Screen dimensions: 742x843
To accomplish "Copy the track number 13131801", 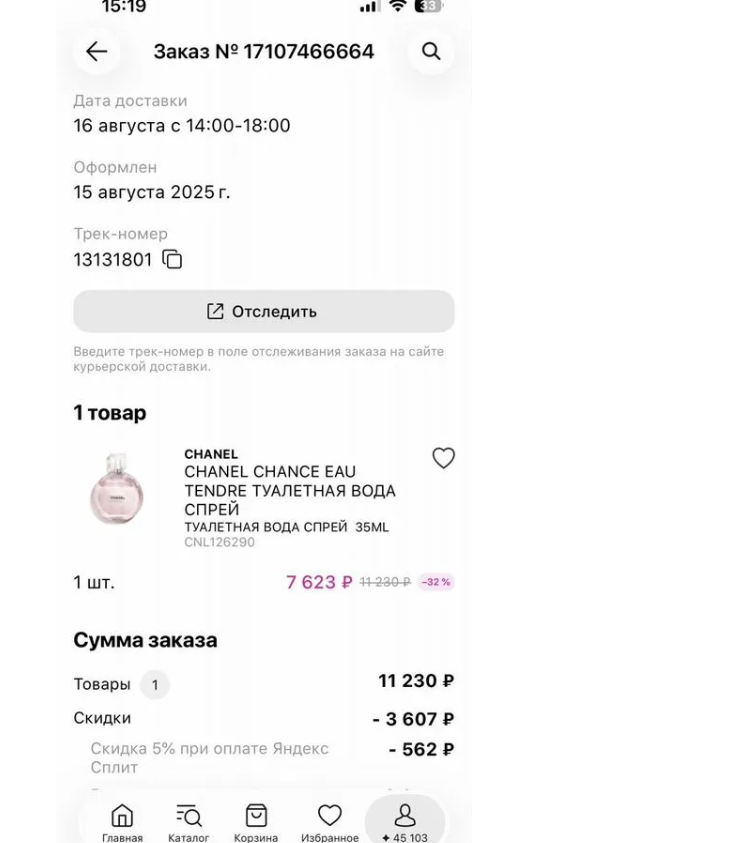I will pos(172,260).
